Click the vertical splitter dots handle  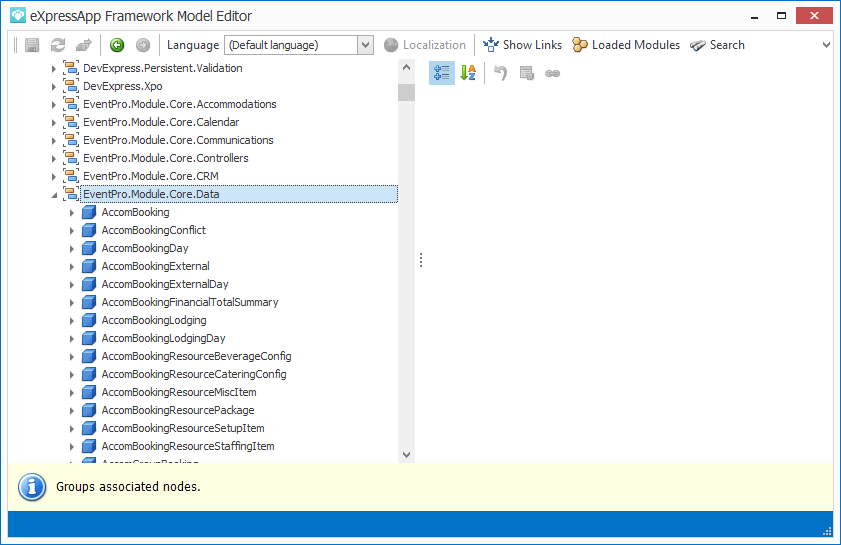pyautogui.click(x=421, y=260)
